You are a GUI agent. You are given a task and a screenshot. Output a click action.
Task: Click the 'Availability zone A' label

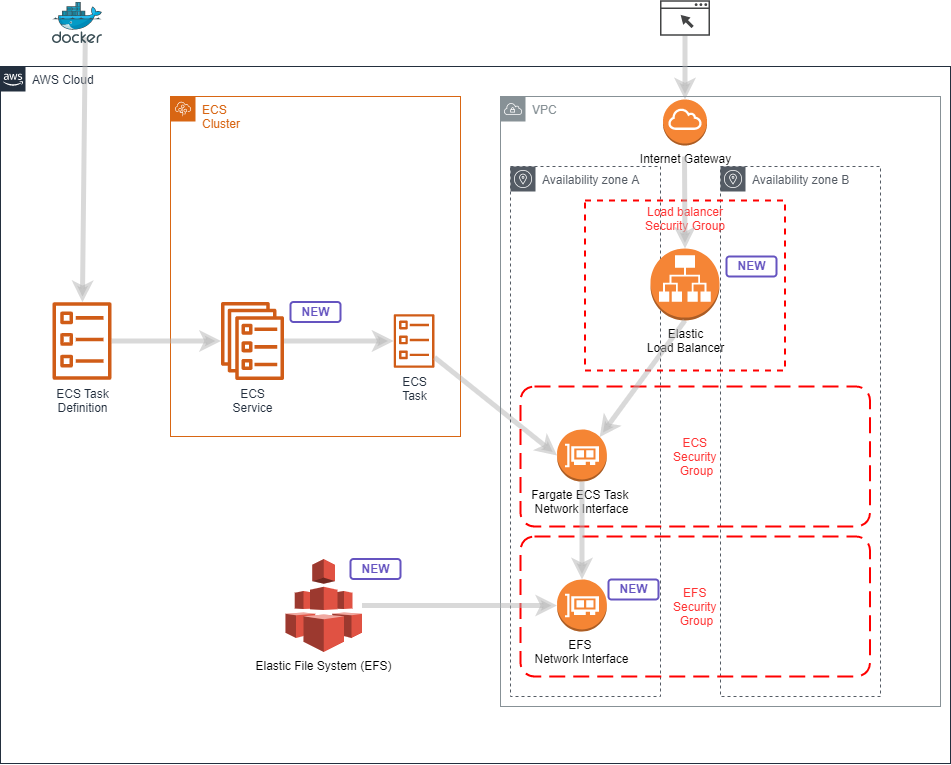click(x=590, y=180)
